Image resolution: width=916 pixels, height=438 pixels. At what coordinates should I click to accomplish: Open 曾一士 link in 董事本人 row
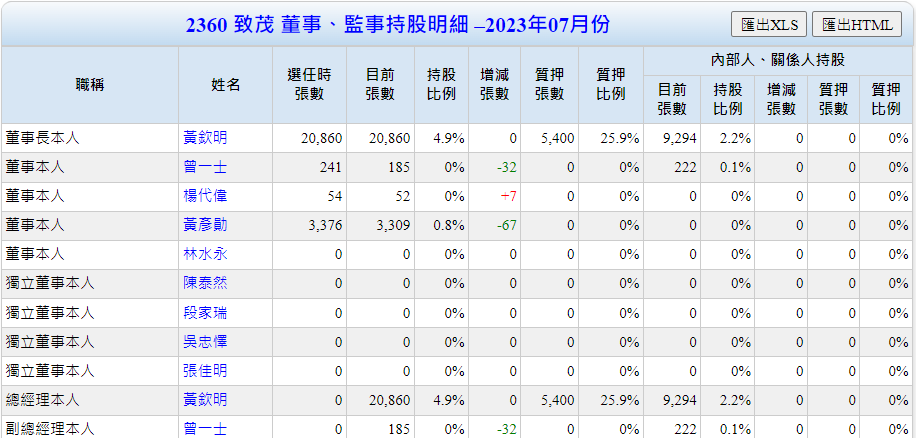[x=205, y=167]
